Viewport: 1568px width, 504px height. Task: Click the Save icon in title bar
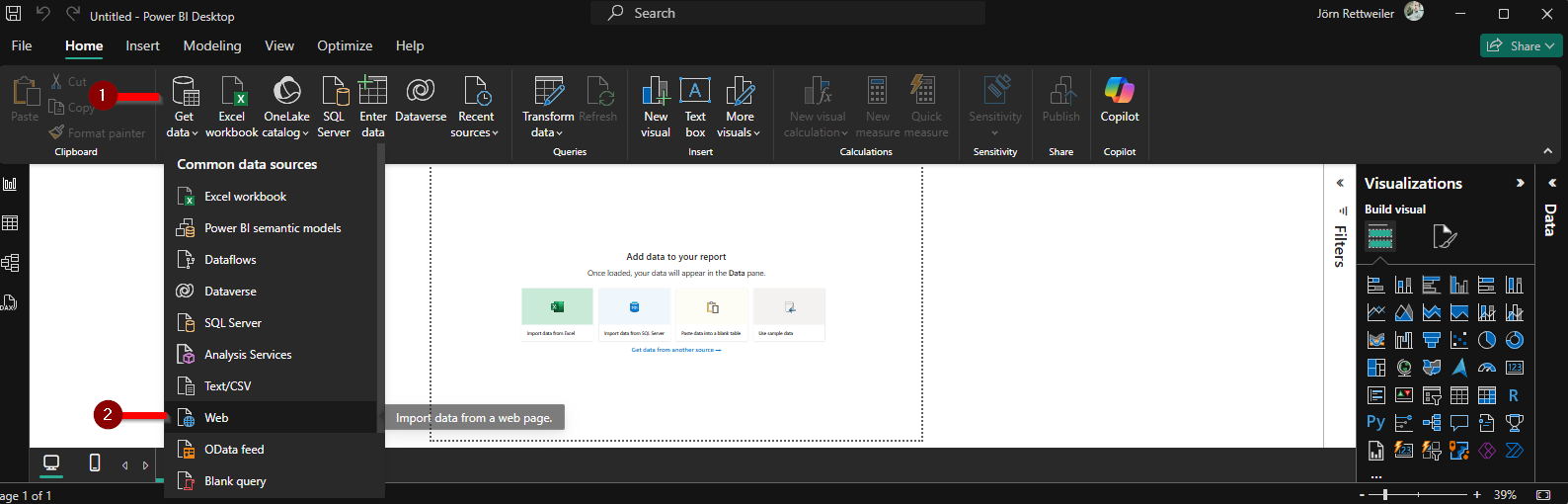pyautogui.click(x=14, y=14)
